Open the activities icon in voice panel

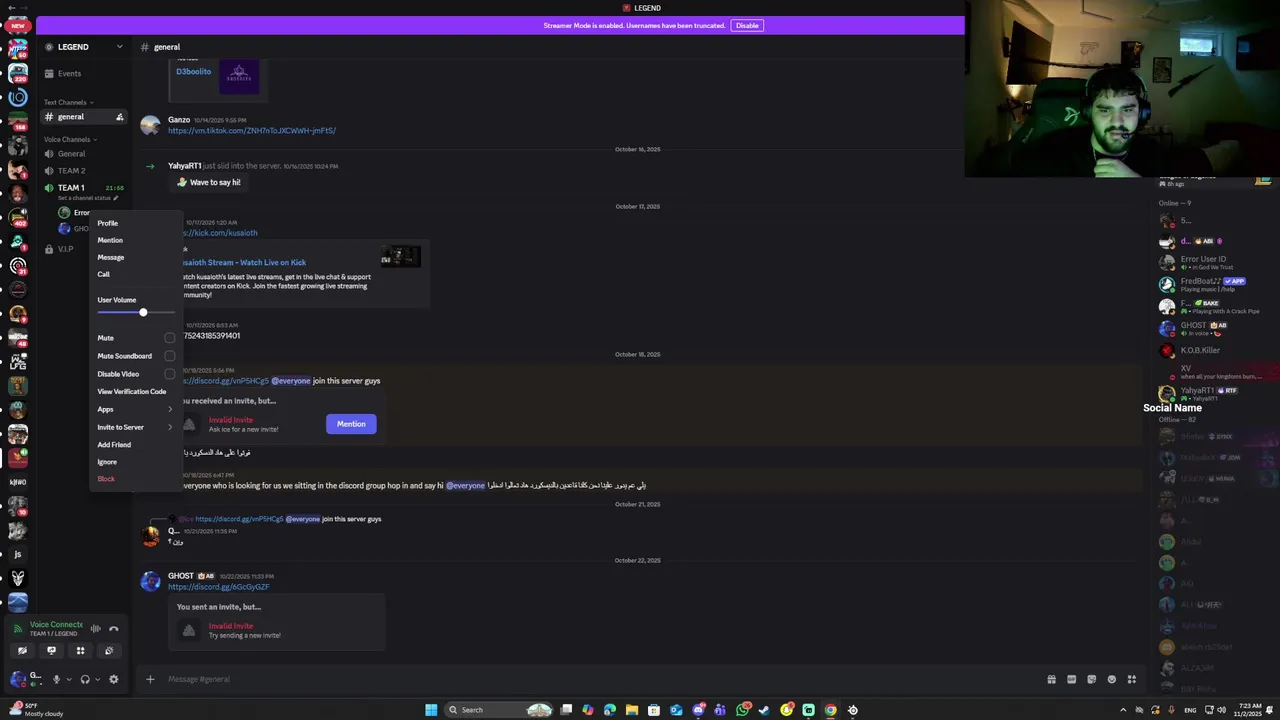click(x=81, y=651)
